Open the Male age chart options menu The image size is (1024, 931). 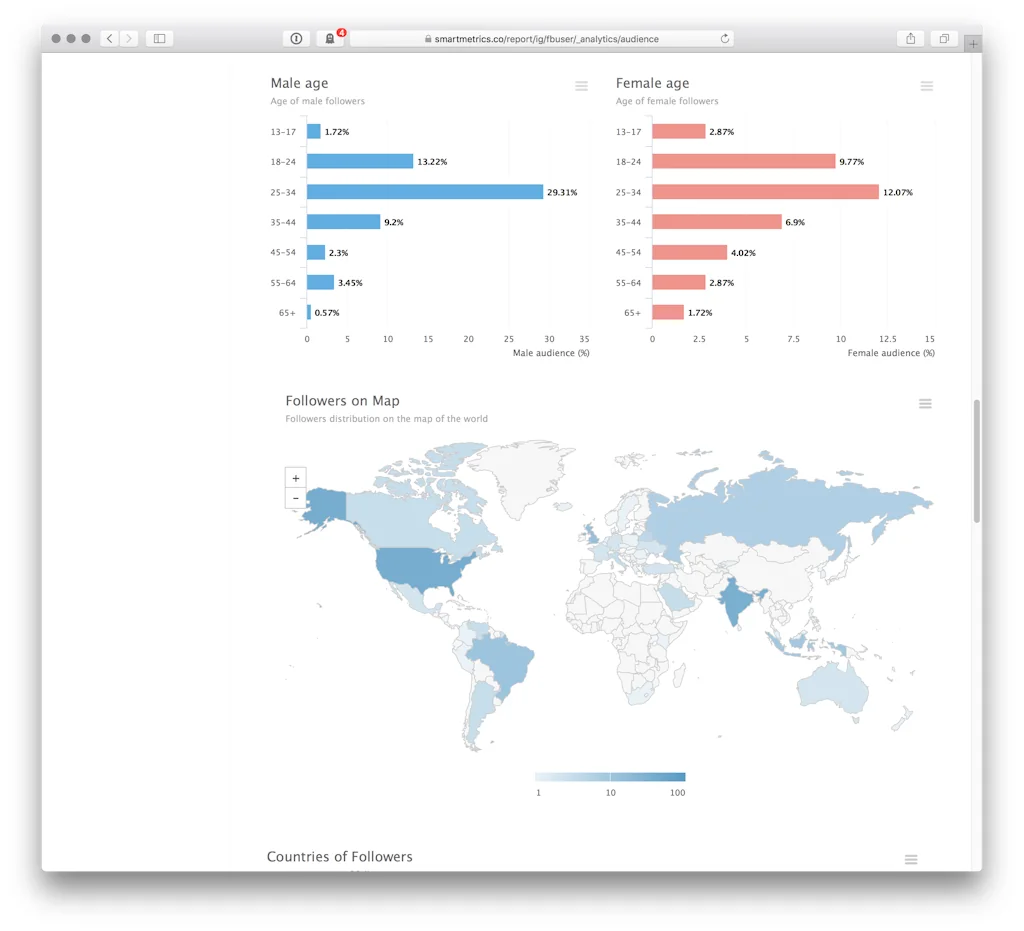tap(581, 86)
